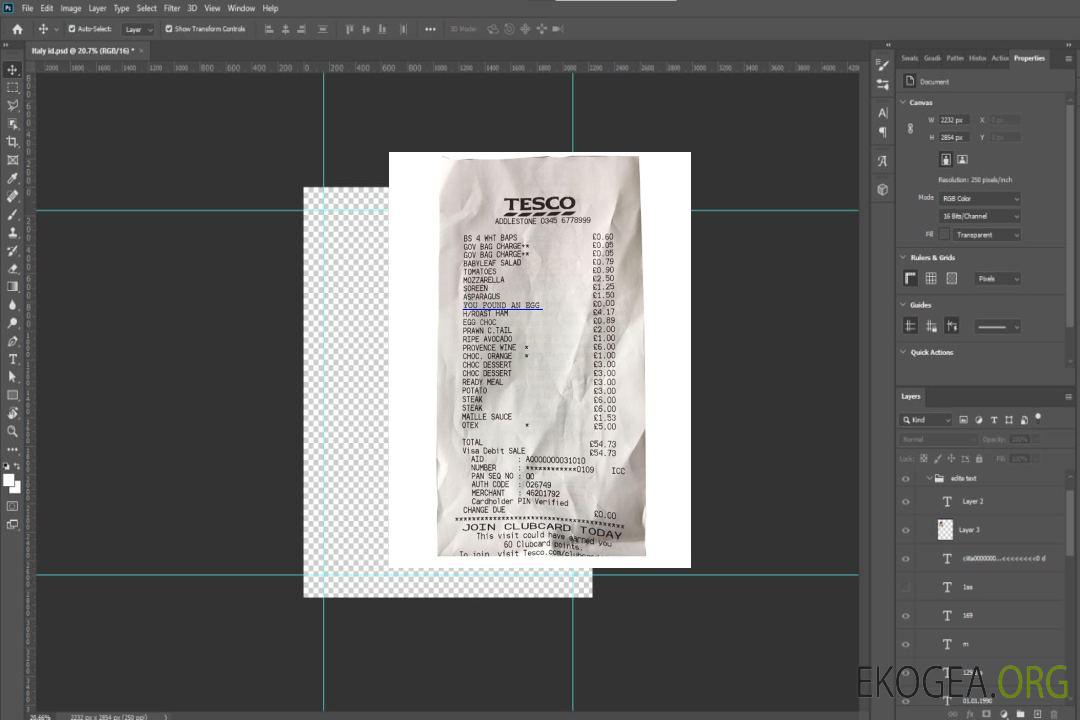1080x720 pixels.
Task: Select the Hand tool
Action: [x=12, y=413]
